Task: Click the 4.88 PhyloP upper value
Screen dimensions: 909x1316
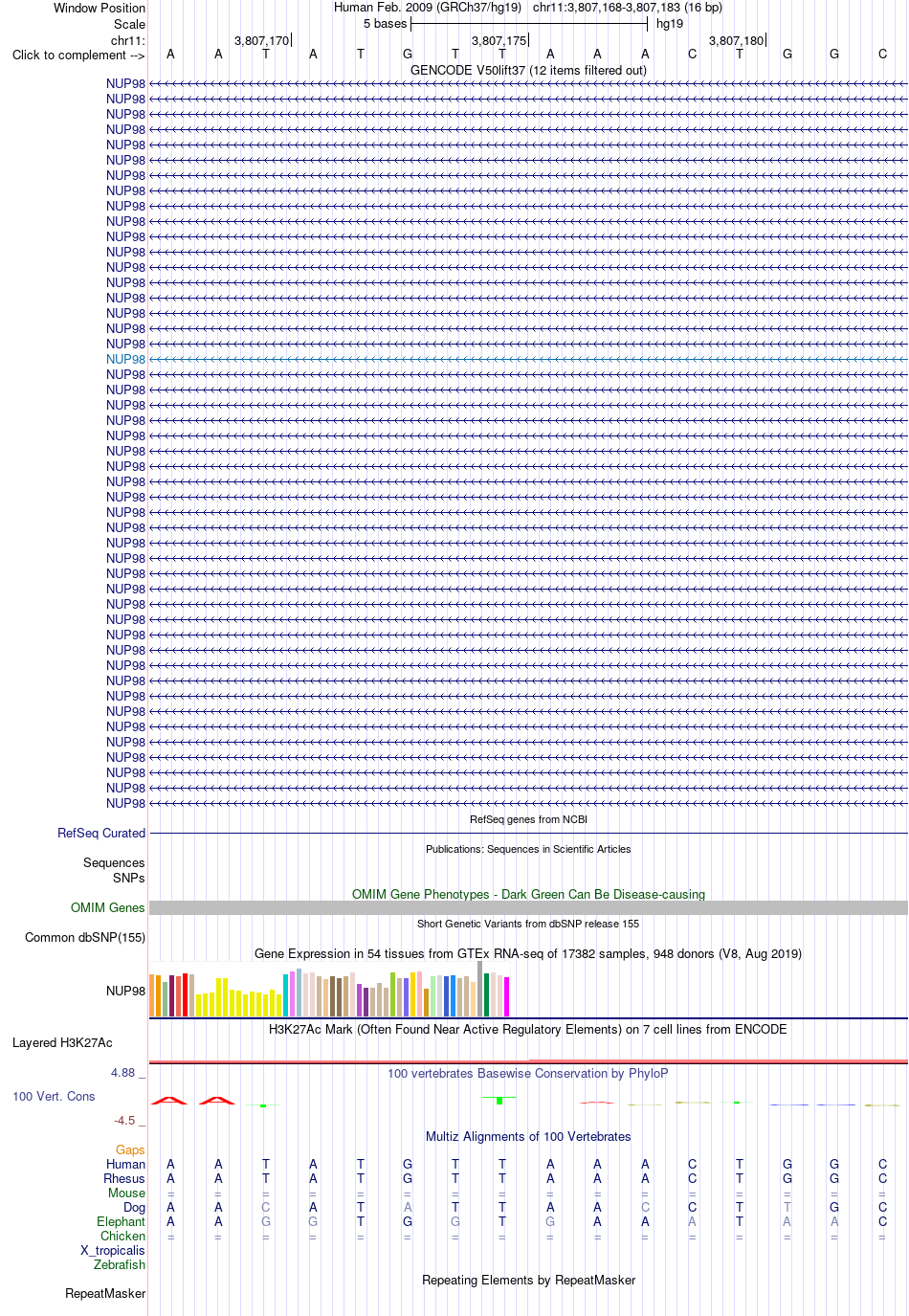Action: pyautogui.click(x=122, y=1072)
